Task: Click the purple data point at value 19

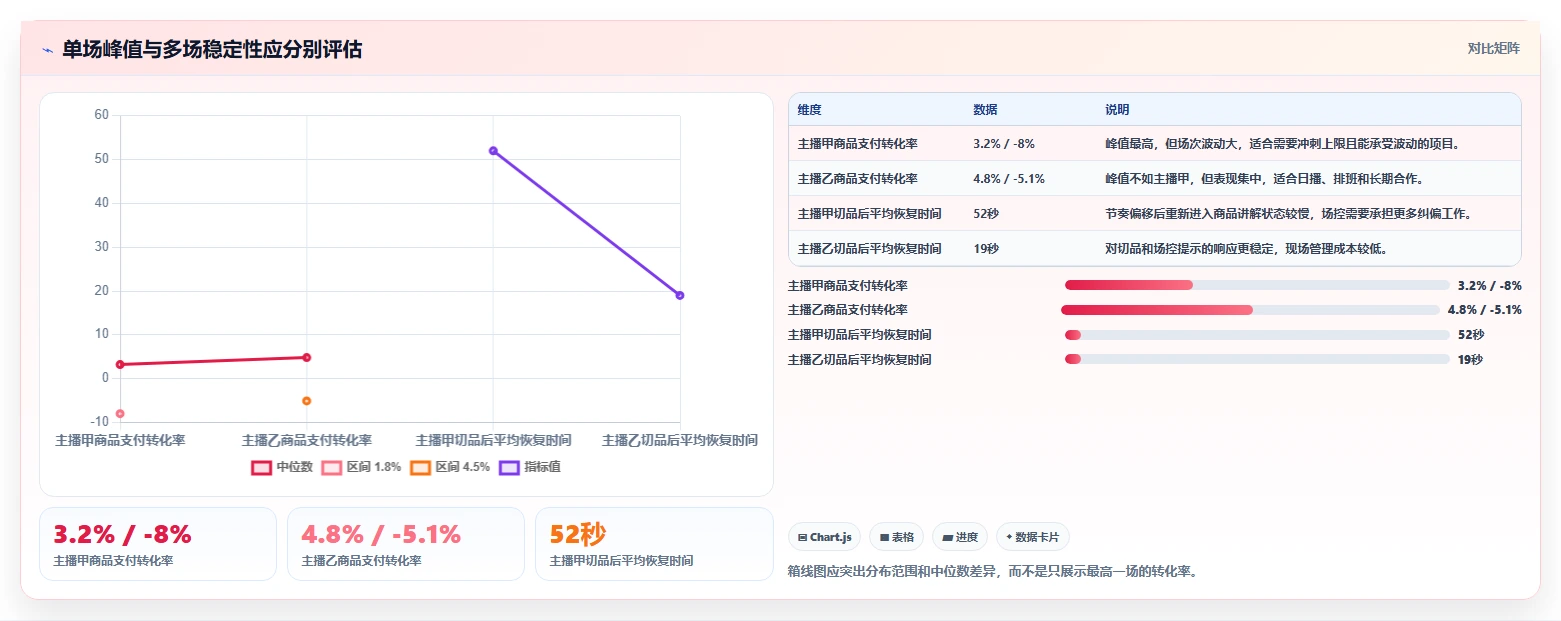Action: point(680,295)
